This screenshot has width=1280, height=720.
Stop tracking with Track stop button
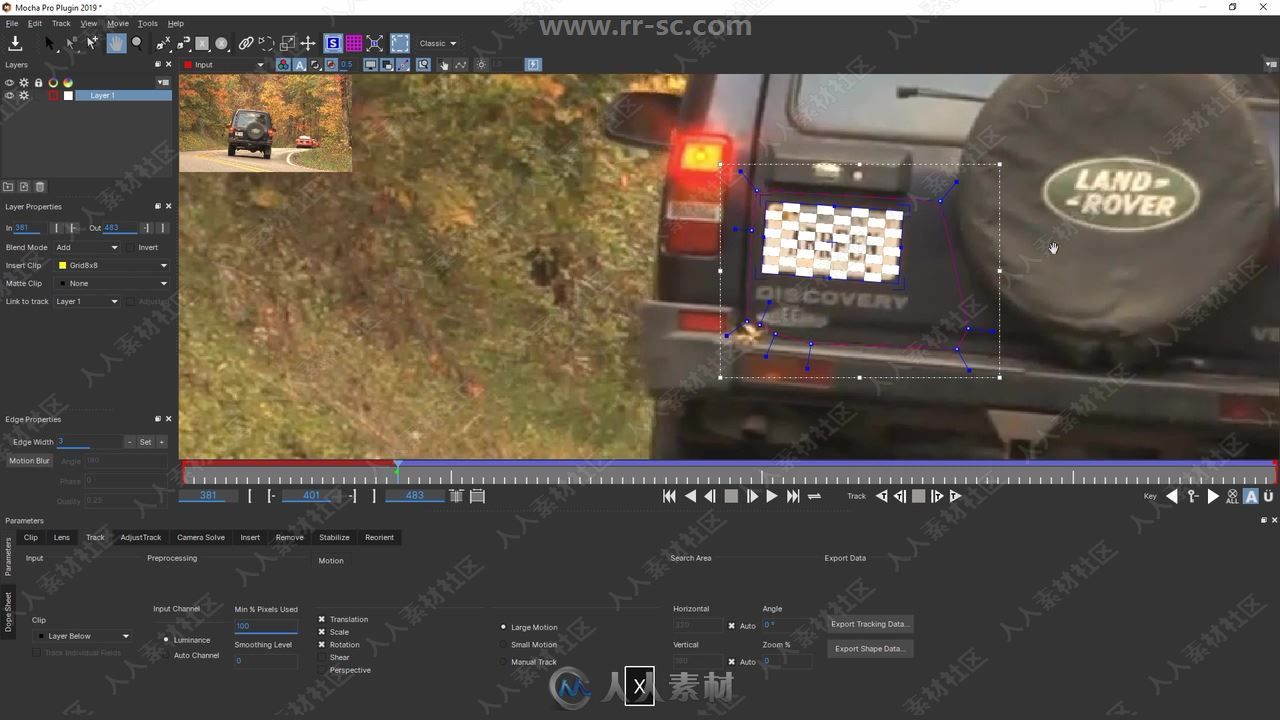pos(918,496)
